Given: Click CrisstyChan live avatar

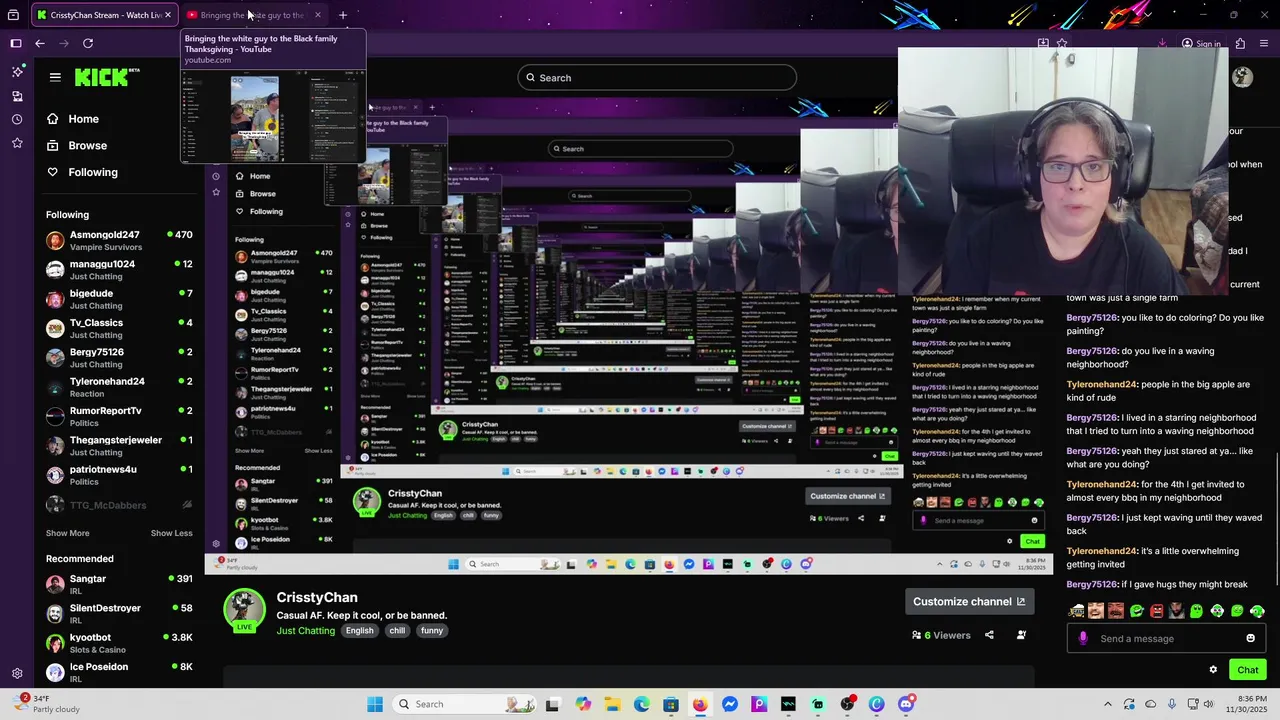Looking at the screenshot, I should (244, 610).
